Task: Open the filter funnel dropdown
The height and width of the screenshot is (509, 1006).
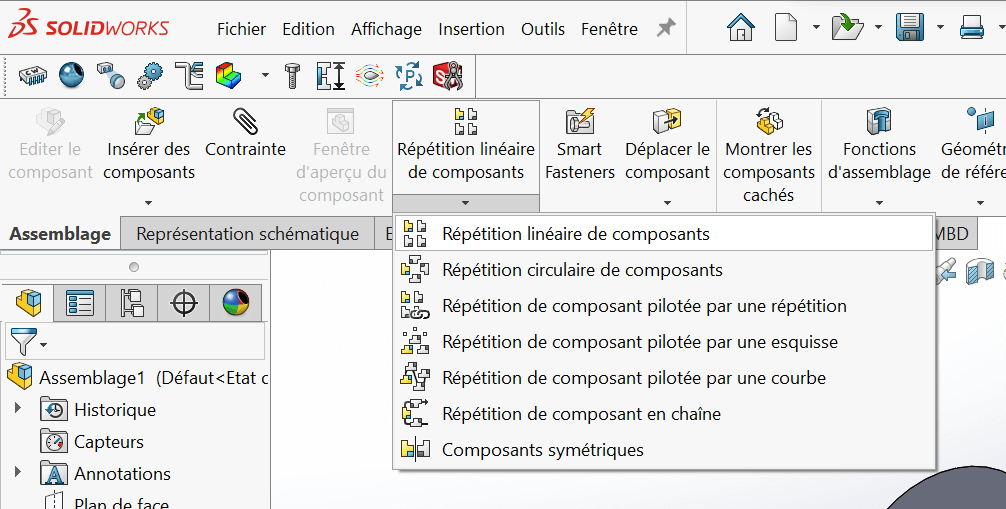Action: tap(27, 343)
